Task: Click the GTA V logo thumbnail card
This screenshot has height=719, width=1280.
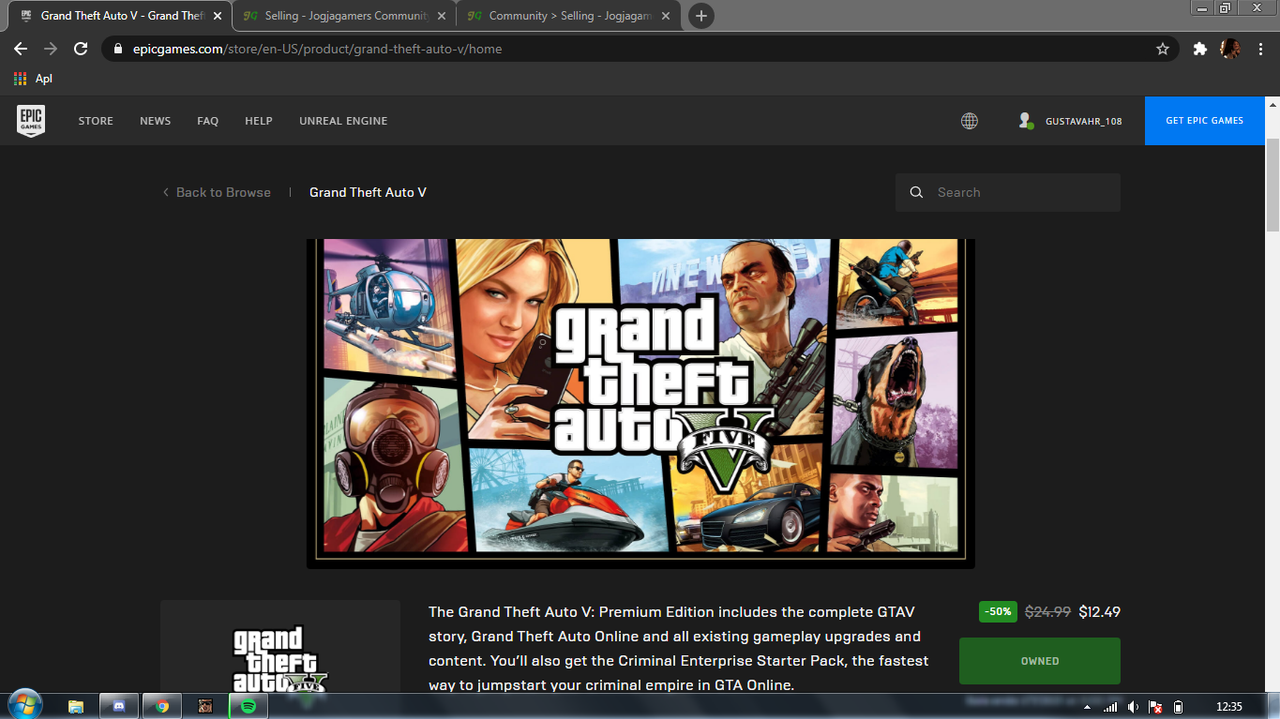Action: coord(280,647)
